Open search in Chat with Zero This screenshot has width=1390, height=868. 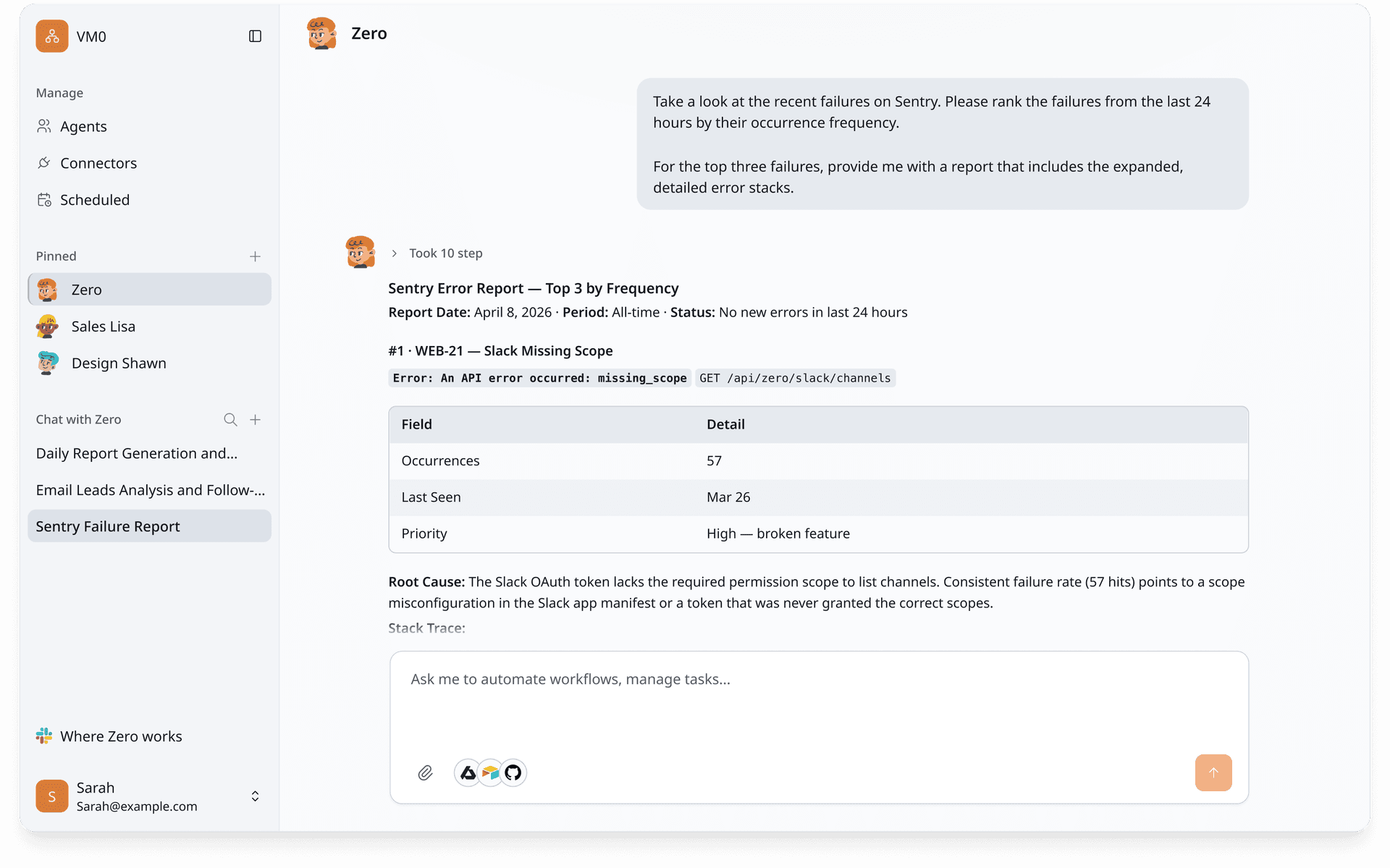(230, 419)
